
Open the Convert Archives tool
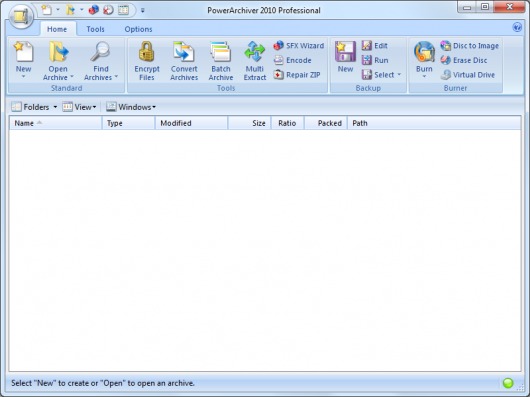click(184, 61)
